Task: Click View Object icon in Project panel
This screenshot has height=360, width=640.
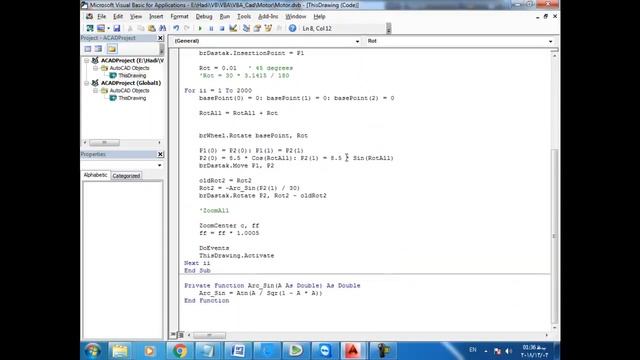Action: point(98,49)
